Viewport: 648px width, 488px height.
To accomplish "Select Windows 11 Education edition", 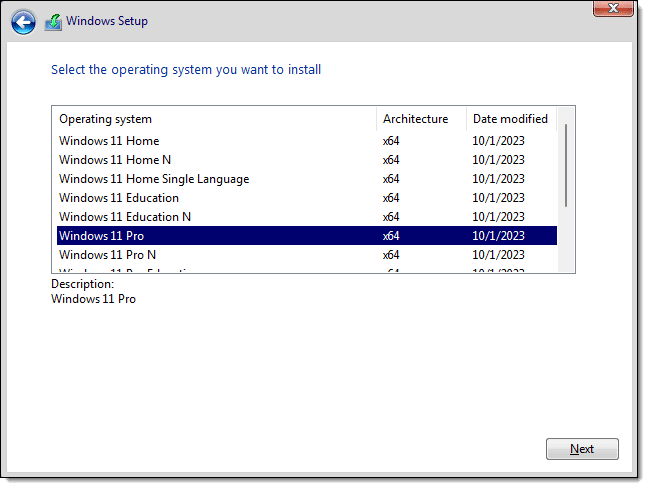I will (307, 198).
